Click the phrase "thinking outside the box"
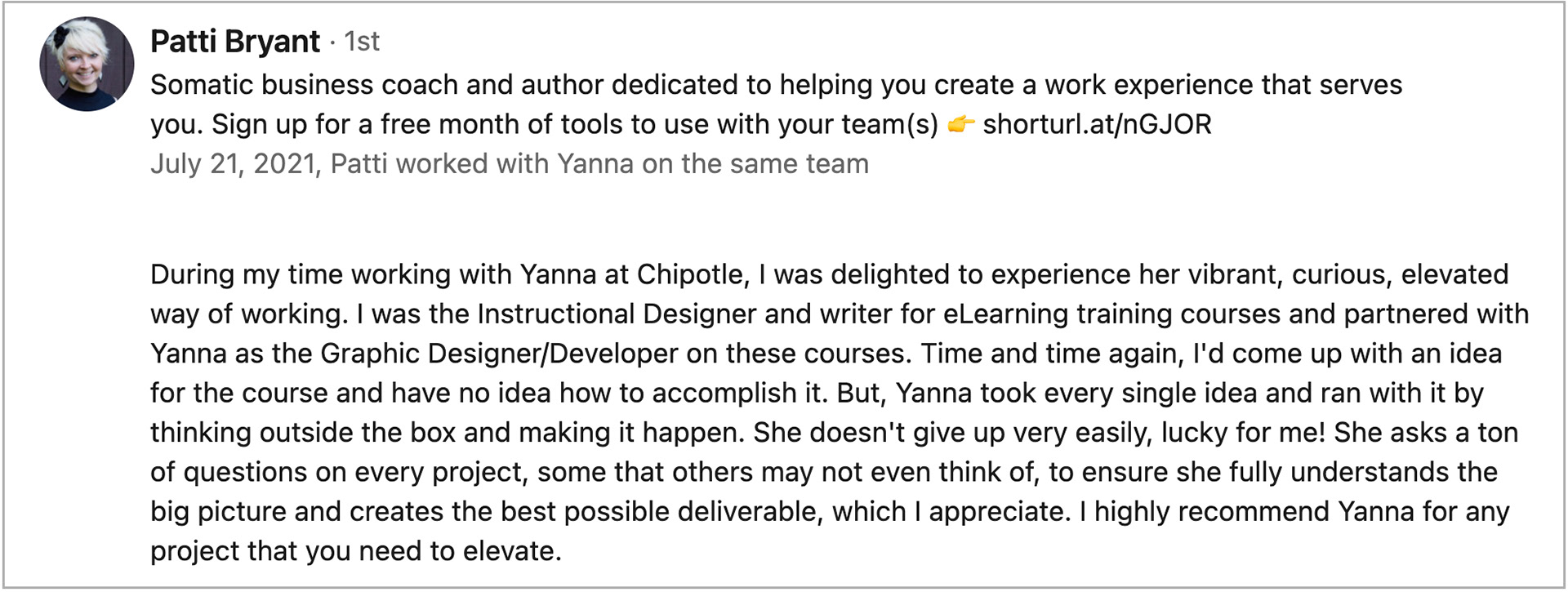 point(303,433)
